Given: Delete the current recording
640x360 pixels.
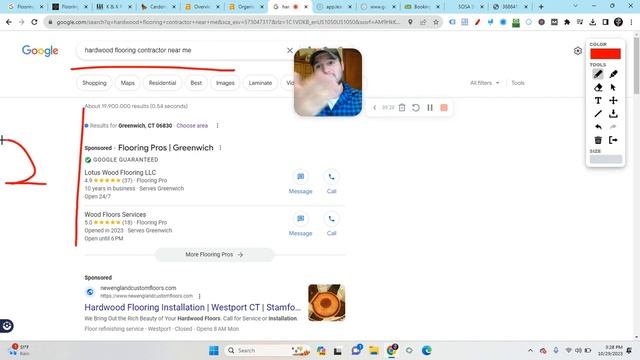Looking at the screenshot, I should point(402,107).
